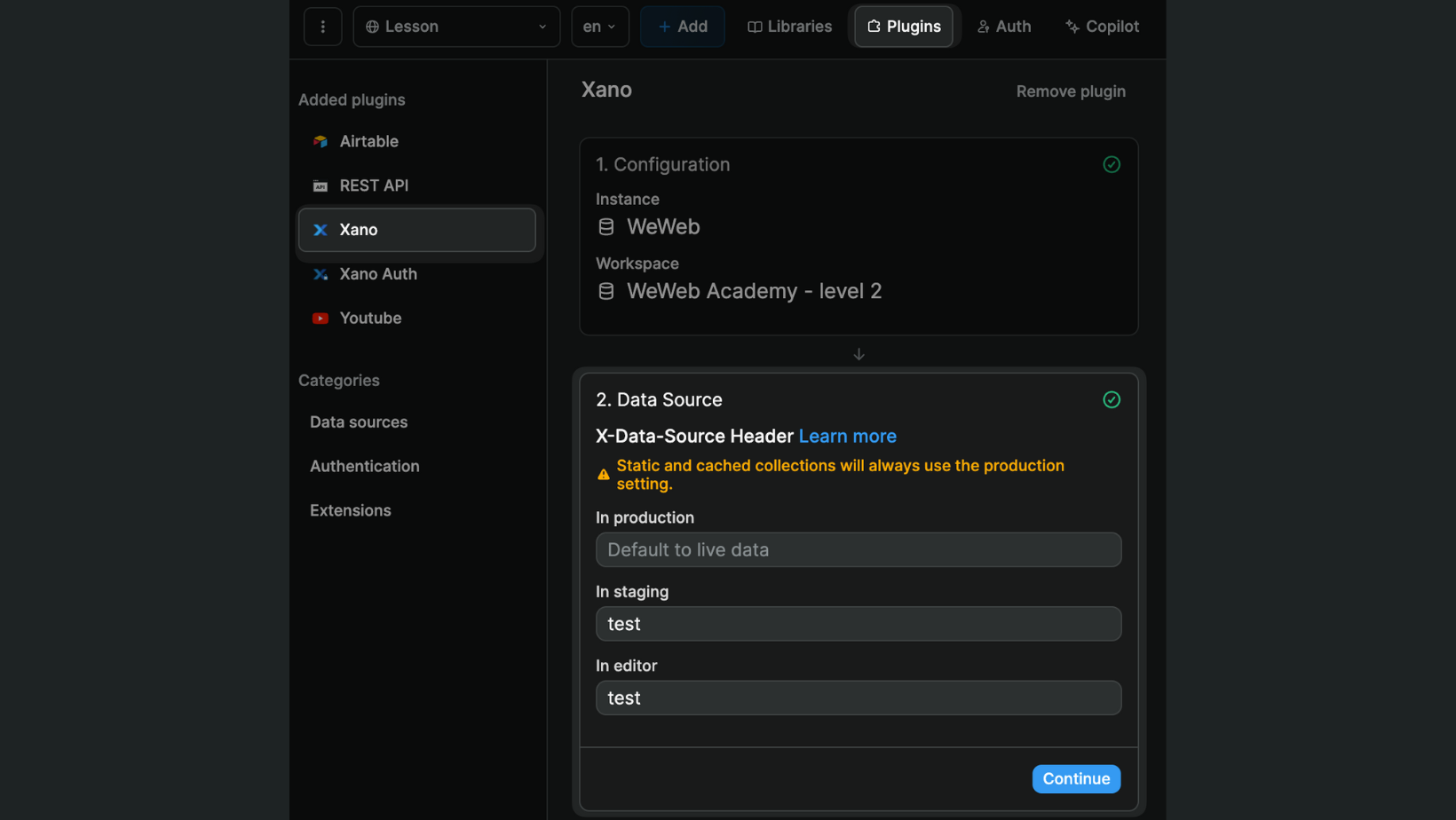
Task: Click the warning icon about cached collections
Action: pyautogui.click(x=602, y=475)
